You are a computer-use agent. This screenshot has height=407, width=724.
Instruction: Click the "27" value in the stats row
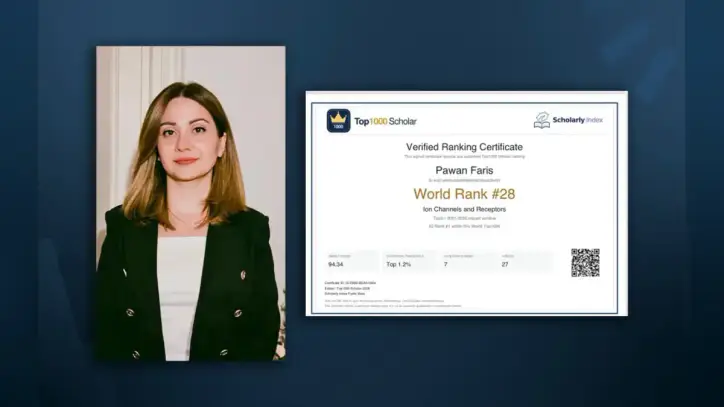(505, 265)
